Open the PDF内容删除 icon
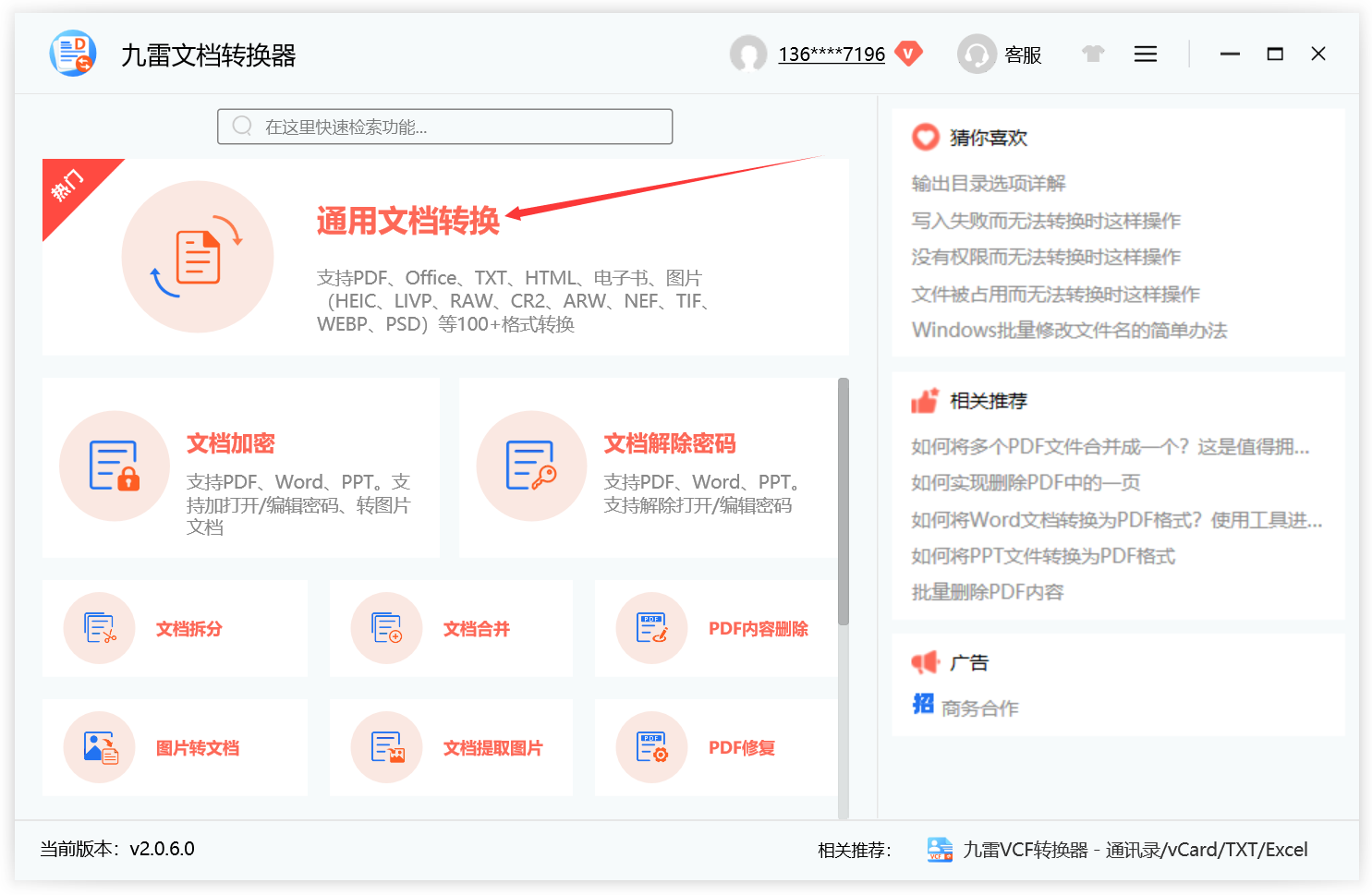Viewport: 1372px width, 895px height. [x=651, y=628]
